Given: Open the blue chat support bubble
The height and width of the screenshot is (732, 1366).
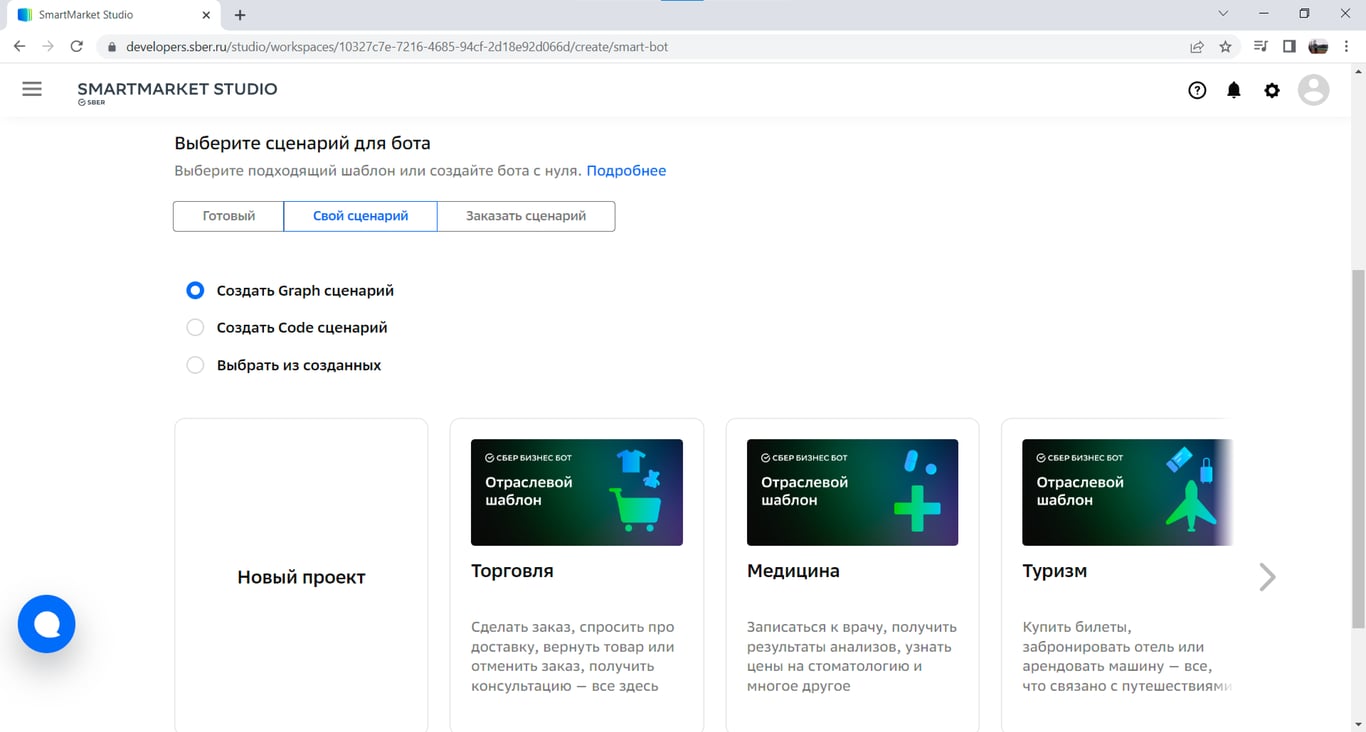Looking at the screenshot, I should click(x=47, y=624).
